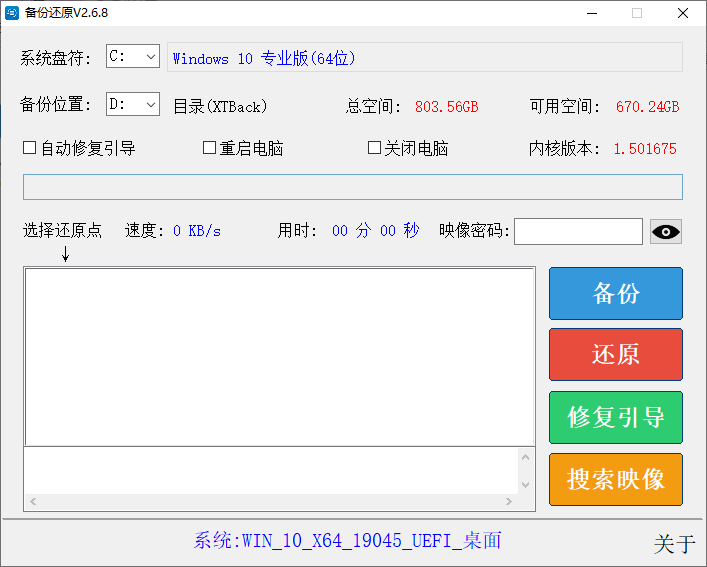Click the blue 备份 button
Screen dimensions: 707x567
pos(615,294)
